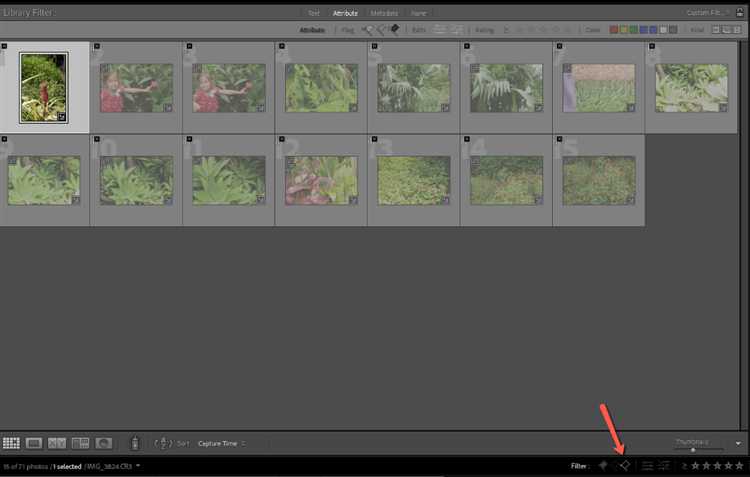This screenshot has height=477, width=750.
Task: Set bottom filter rating to five stars
Action: pos(739,466)
